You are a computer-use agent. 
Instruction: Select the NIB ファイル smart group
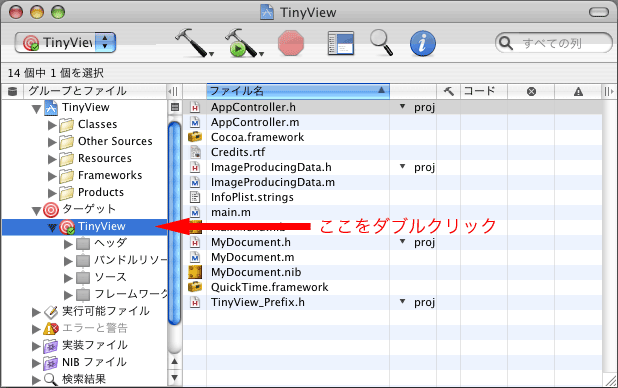tap(94, 362)
